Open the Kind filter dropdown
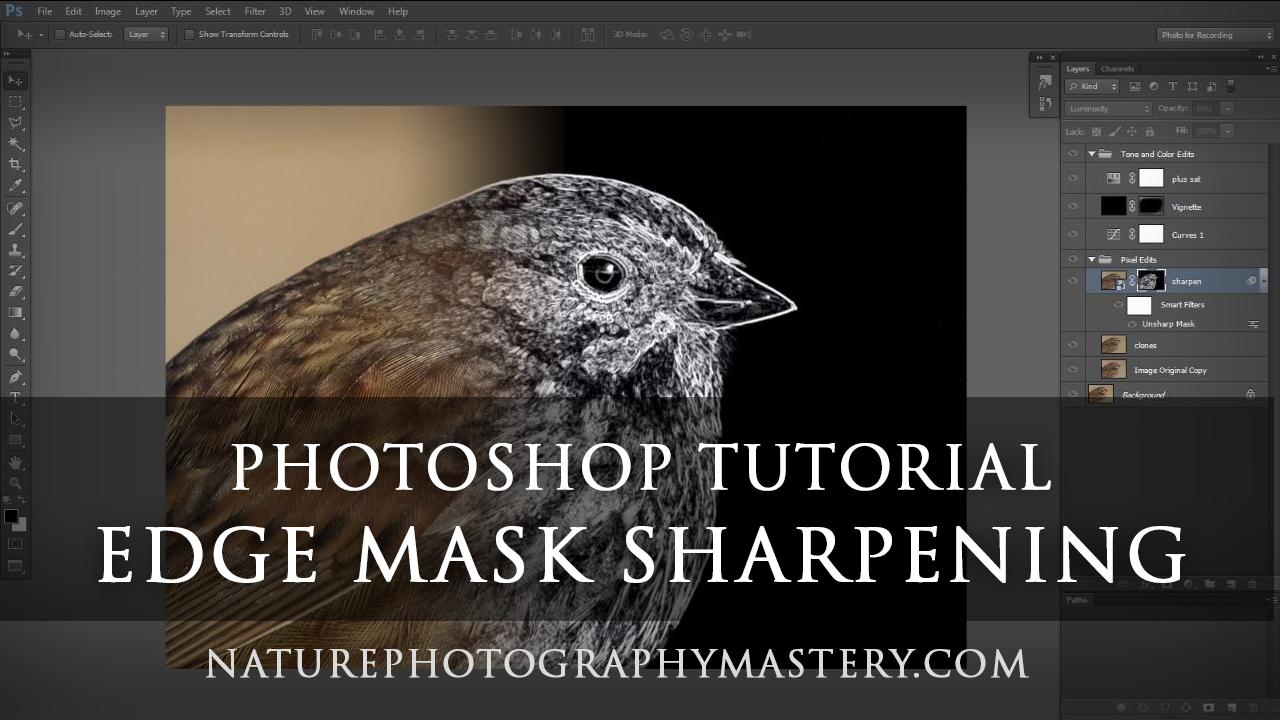This screenshot has width=1280, height=720. click(x=1090, y=86)
